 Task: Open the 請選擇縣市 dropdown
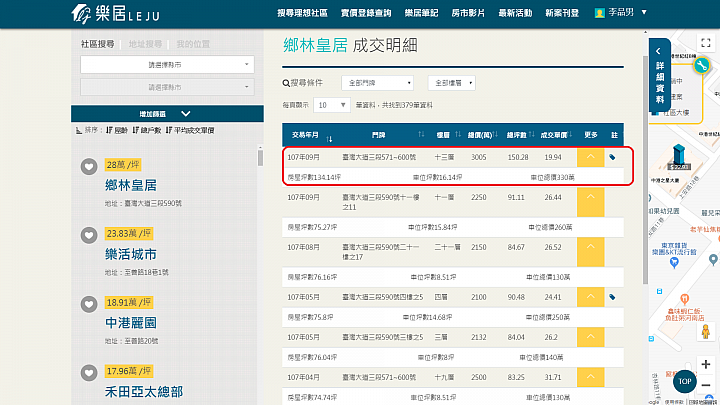(167, 64)
